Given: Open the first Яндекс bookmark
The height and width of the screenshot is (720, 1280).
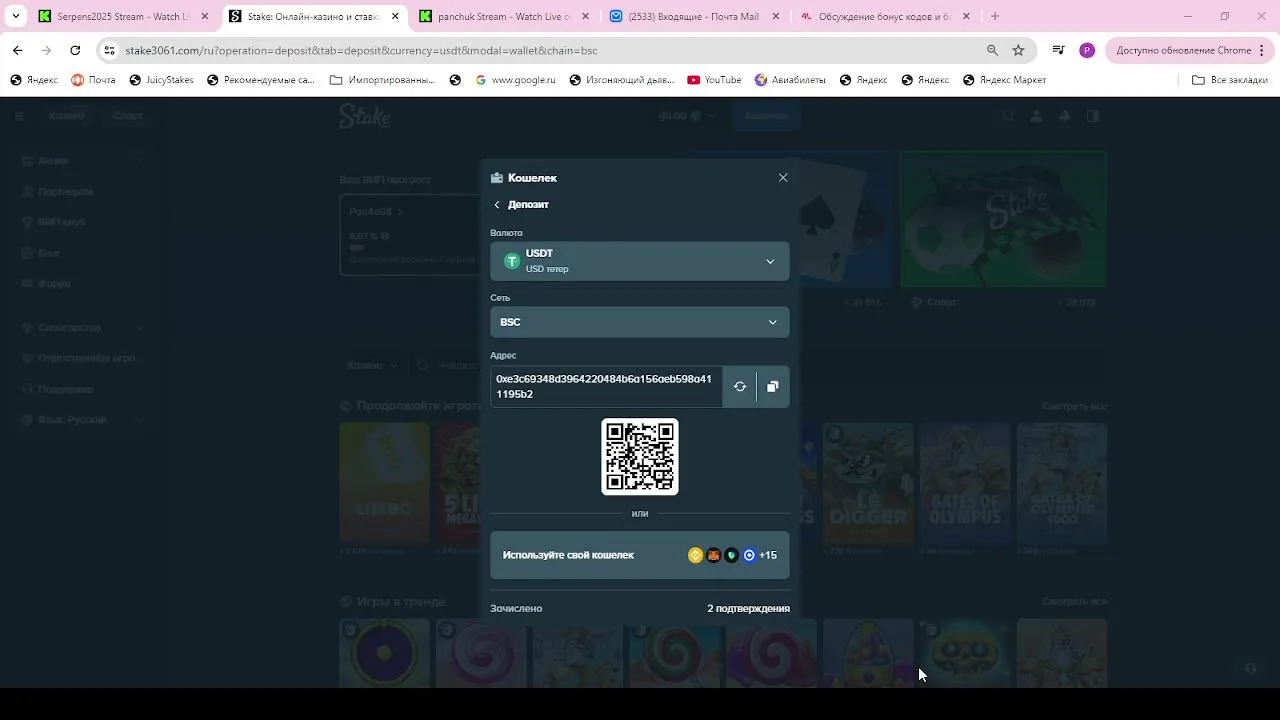Looking at the screenshot, I should pyautogui.click(x=33, y=80).
